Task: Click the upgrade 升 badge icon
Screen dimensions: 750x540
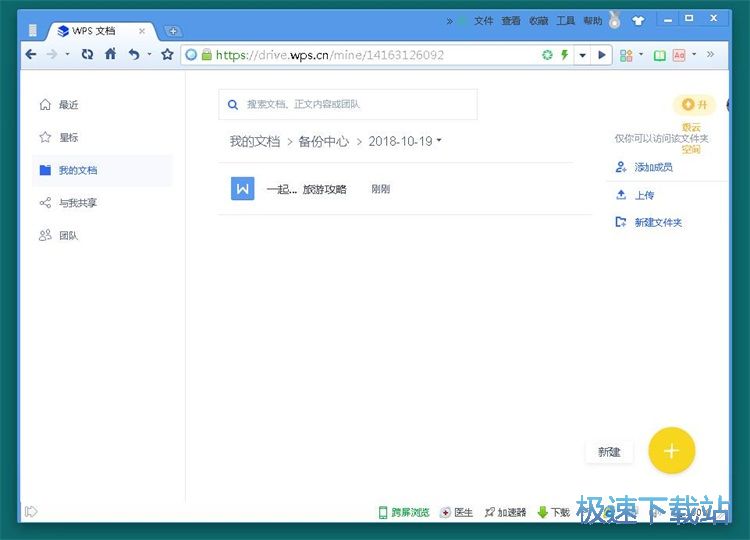Action: pos(695,104)
